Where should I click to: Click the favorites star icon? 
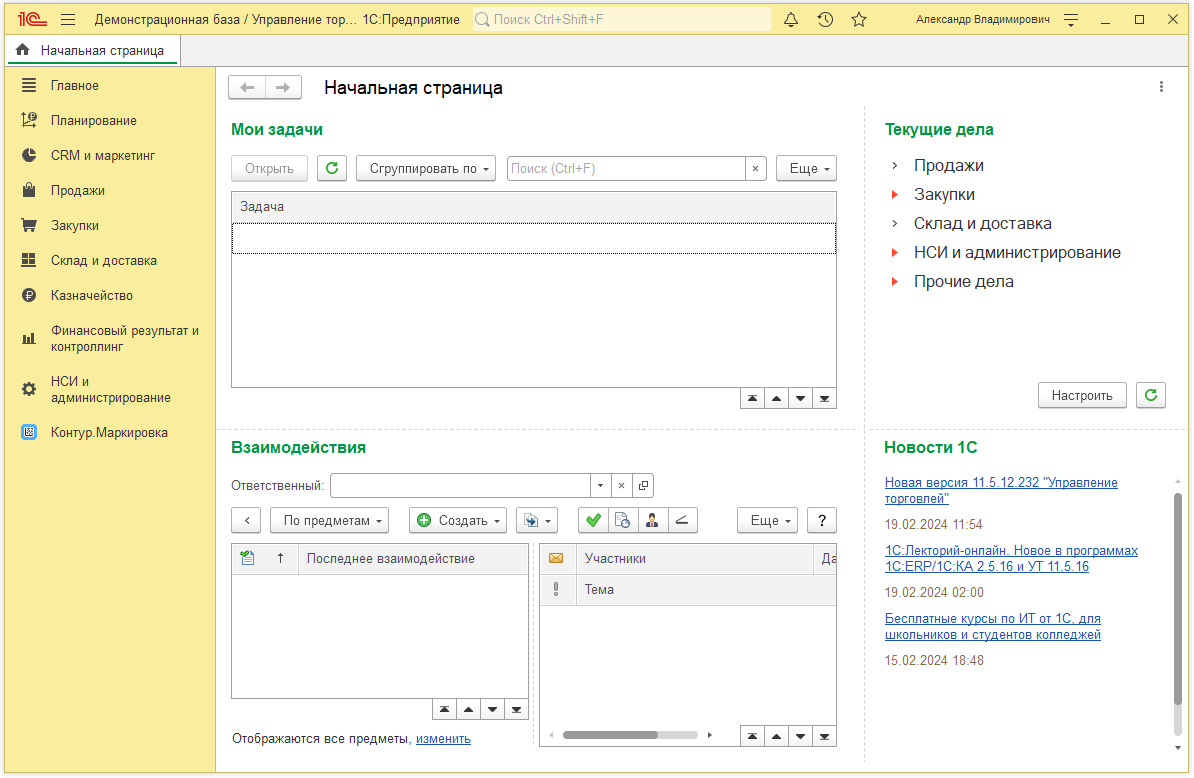[x=859, y=20]
